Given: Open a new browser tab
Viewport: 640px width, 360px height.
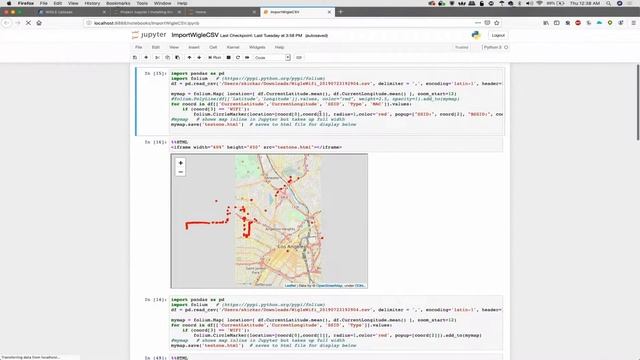Looking at the screenshot, I should click(x=341, y=12).
